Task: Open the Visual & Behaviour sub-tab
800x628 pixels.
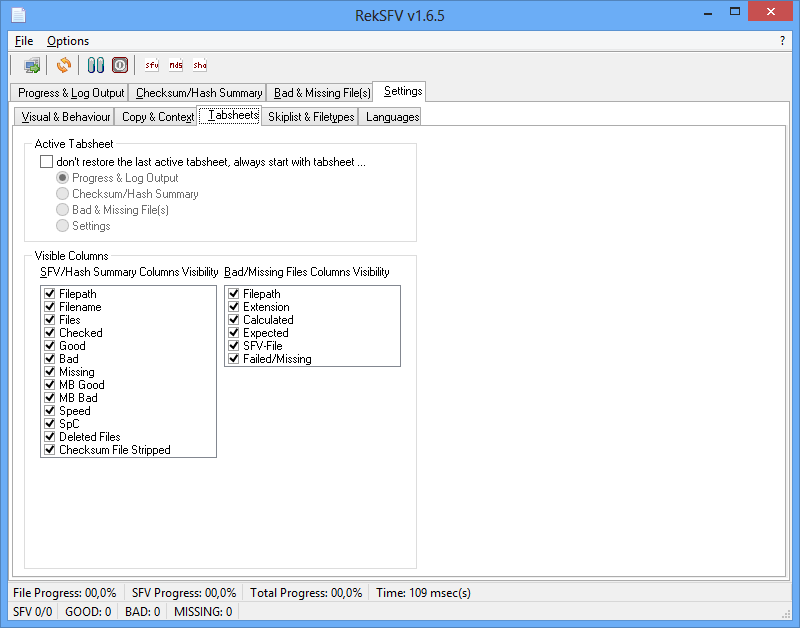Action: (x=64, y=117)
